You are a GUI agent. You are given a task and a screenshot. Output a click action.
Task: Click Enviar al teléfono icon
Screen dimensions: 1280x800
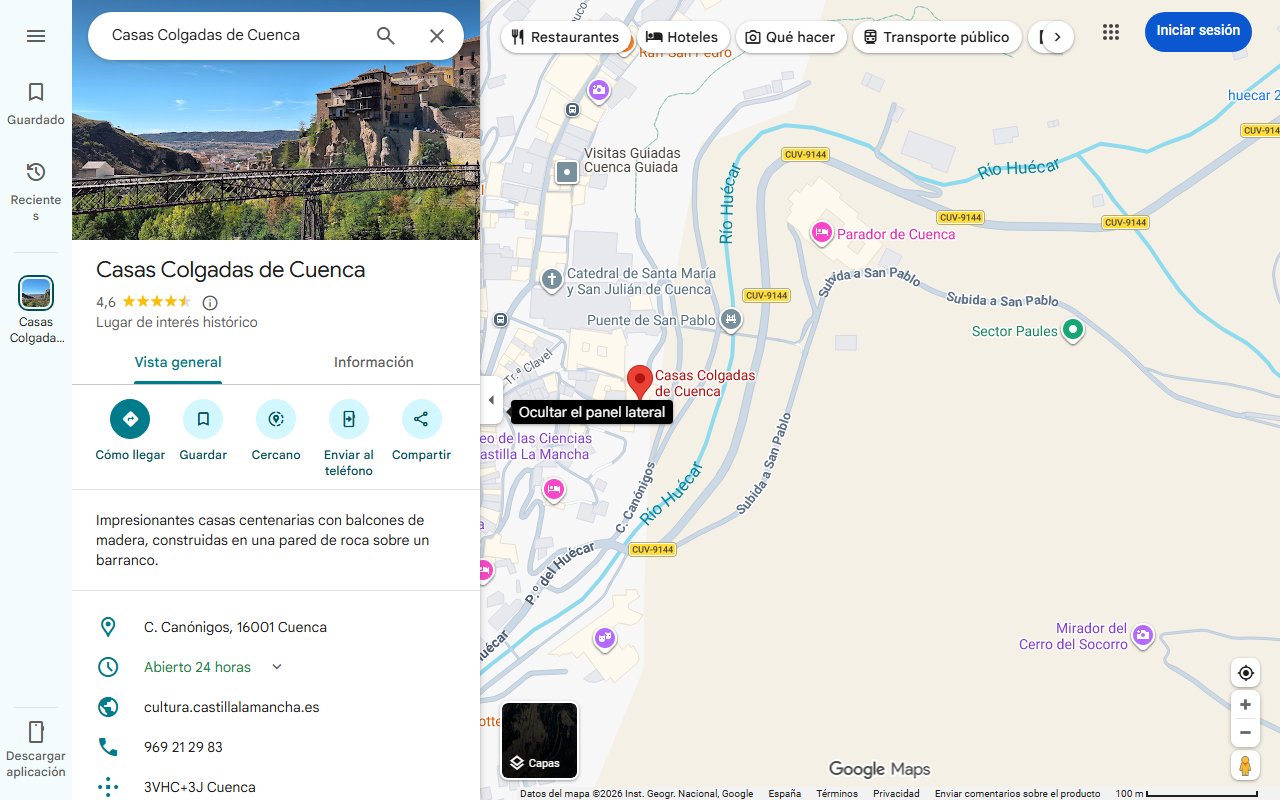[348, 419]
